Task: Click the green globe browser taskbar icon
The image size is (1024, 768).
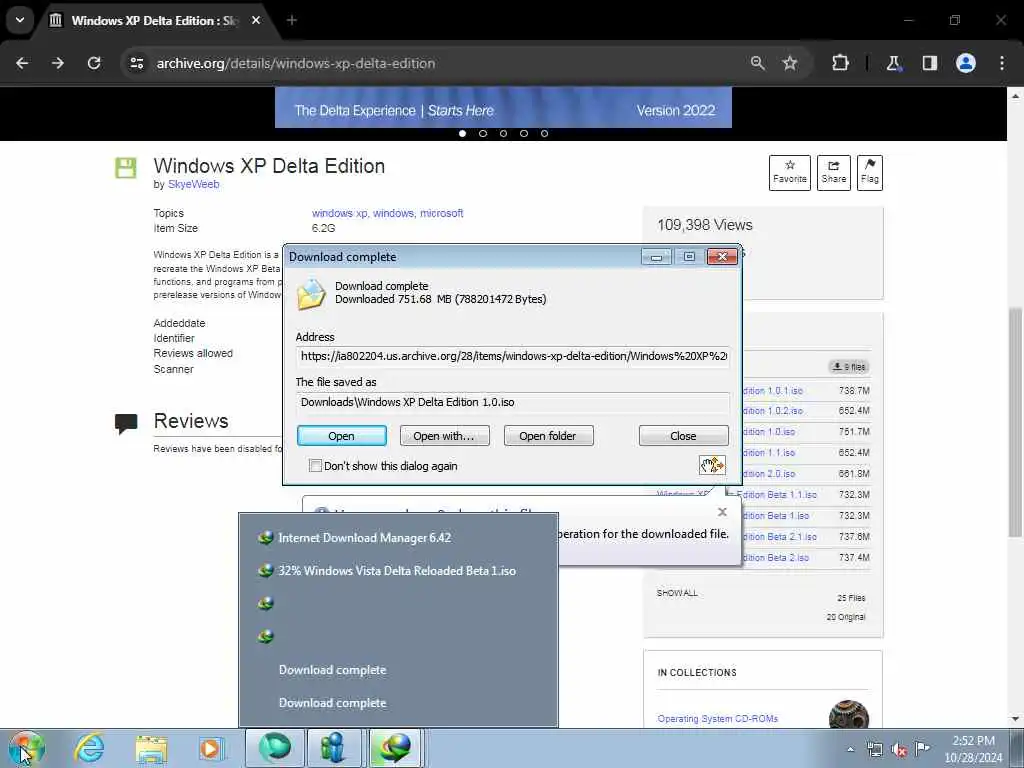Action: [x=275, y=748]
